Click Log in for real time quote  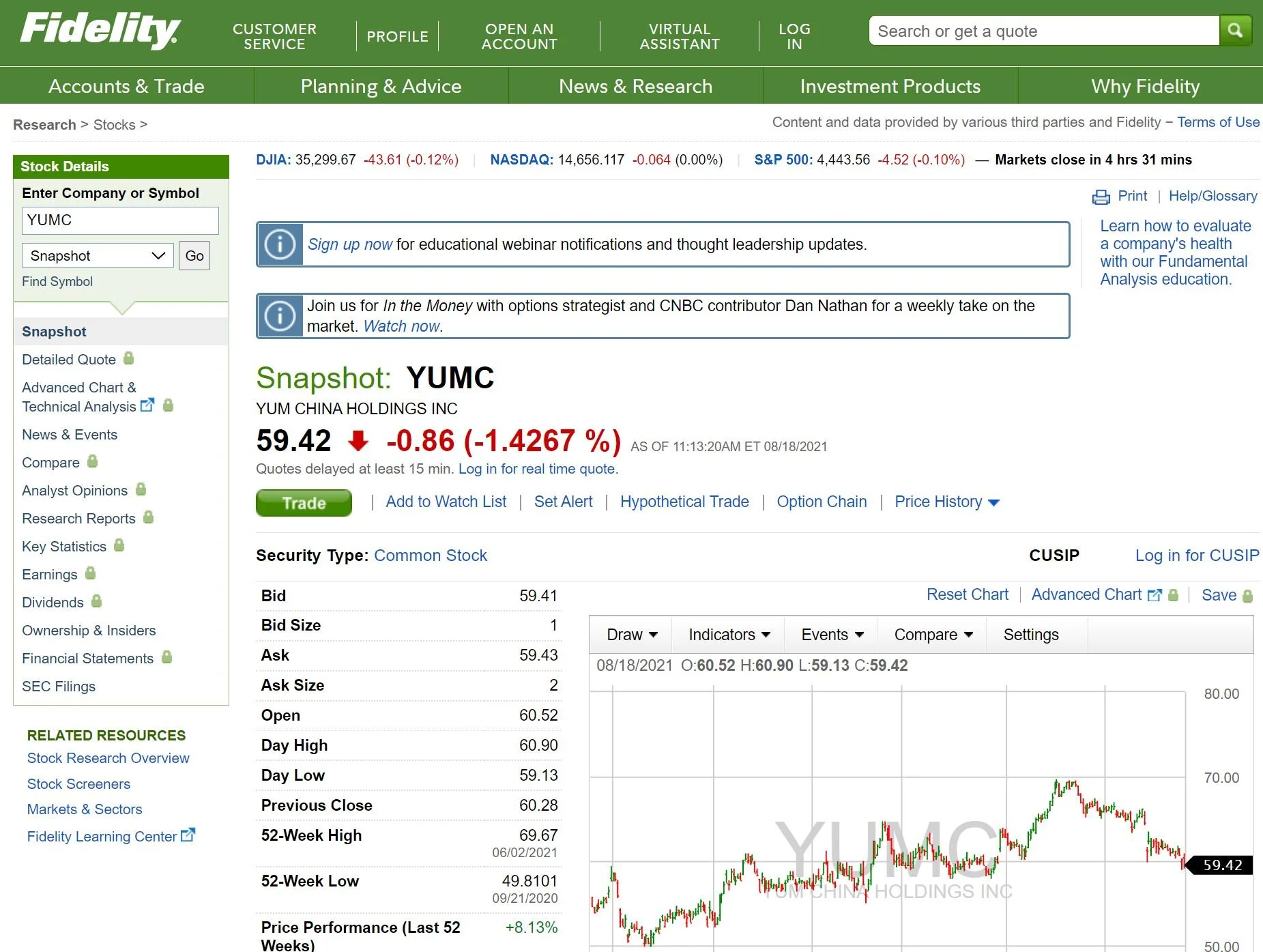[x=538, y=469]
